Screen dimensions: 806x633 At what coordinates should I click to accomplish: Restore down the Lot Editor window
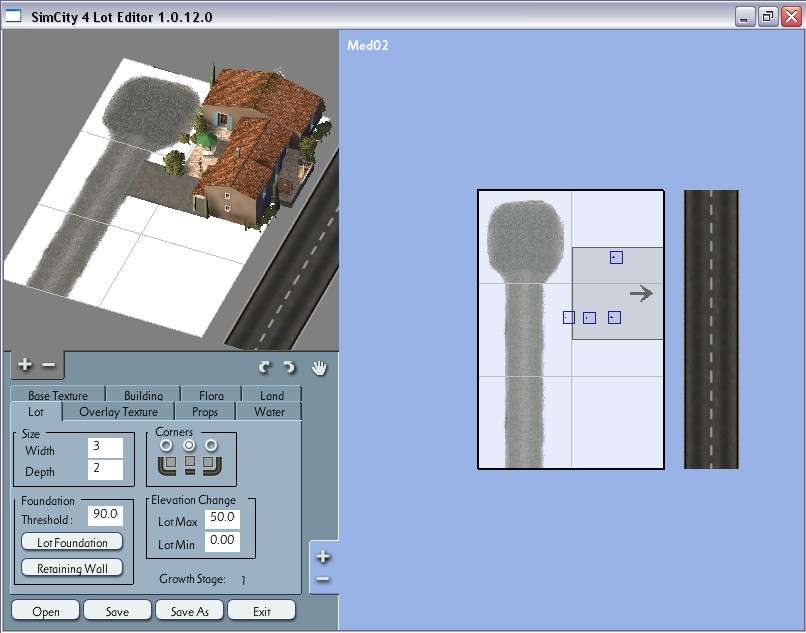pyautogui.click(x=768, y=17)
